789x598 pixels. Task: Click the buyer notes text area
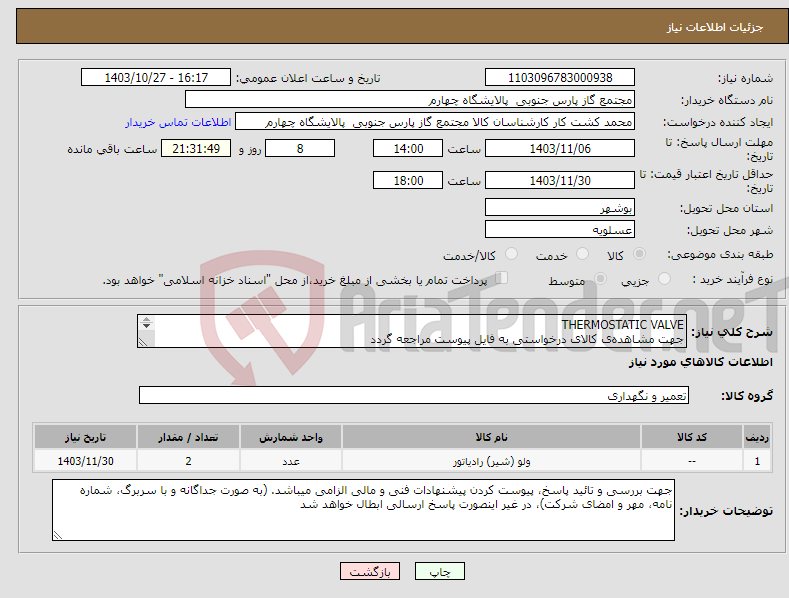pos(363,510)
